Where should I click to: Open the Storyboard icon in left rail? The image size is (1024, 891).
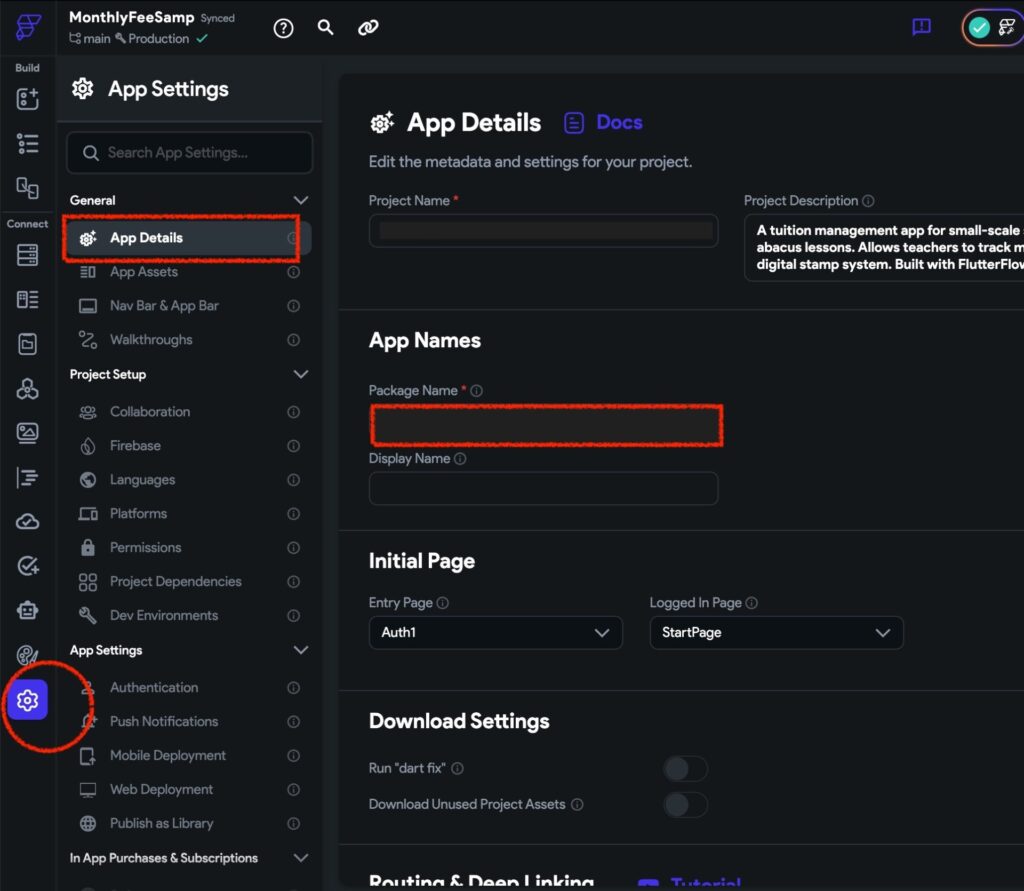pyautogui.click(x=27, y=188)
